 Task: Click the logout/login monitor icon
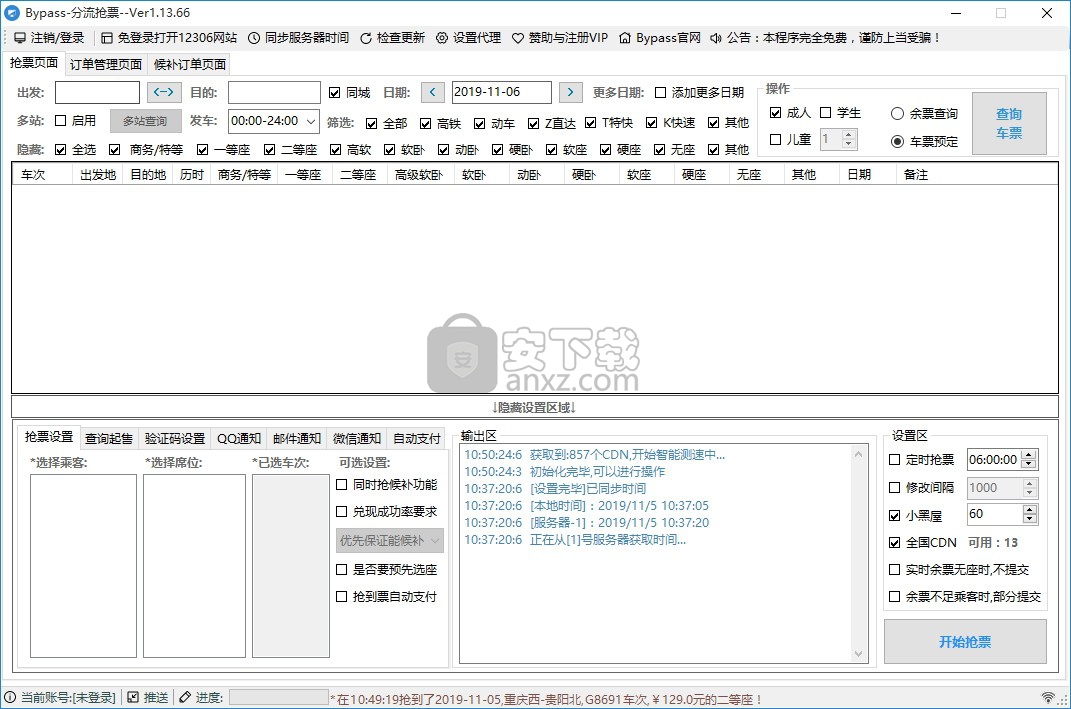(20, 38)
